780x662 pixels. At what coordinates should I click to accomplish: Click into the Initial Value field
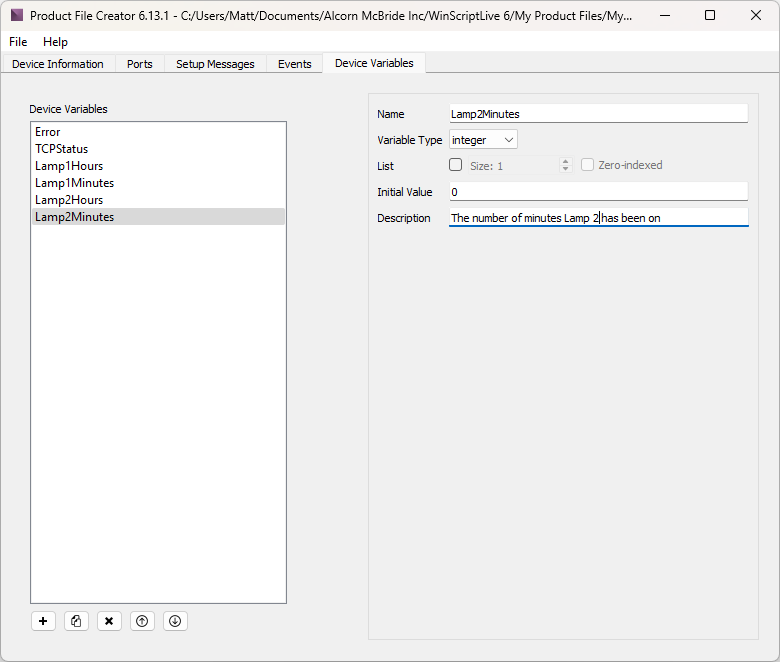(x=598, y=192)
